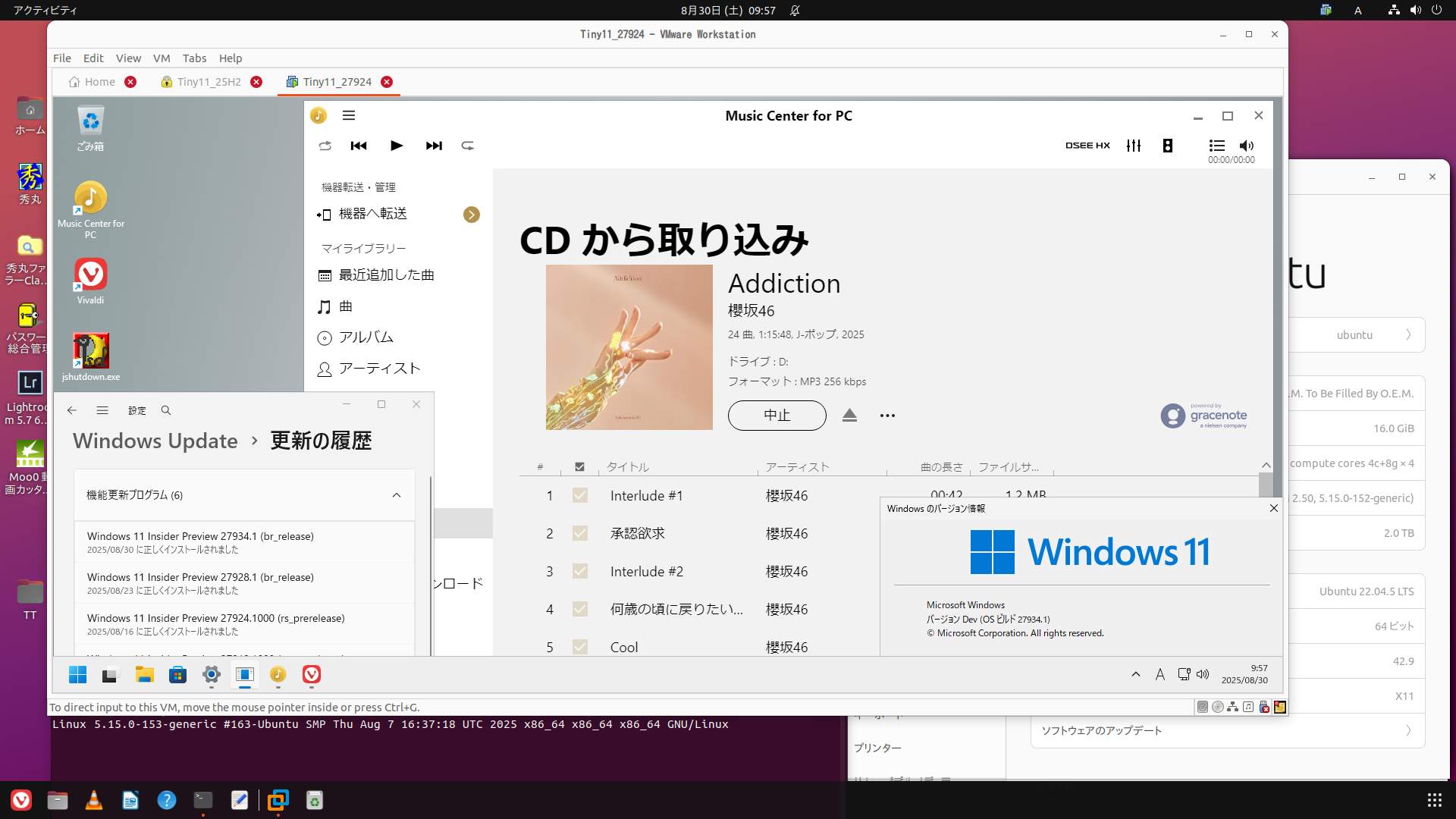This screenshot has width=1456, height=819.
Task: Launch VLC from the Ubuntu dock
Action: coord(94,800)
